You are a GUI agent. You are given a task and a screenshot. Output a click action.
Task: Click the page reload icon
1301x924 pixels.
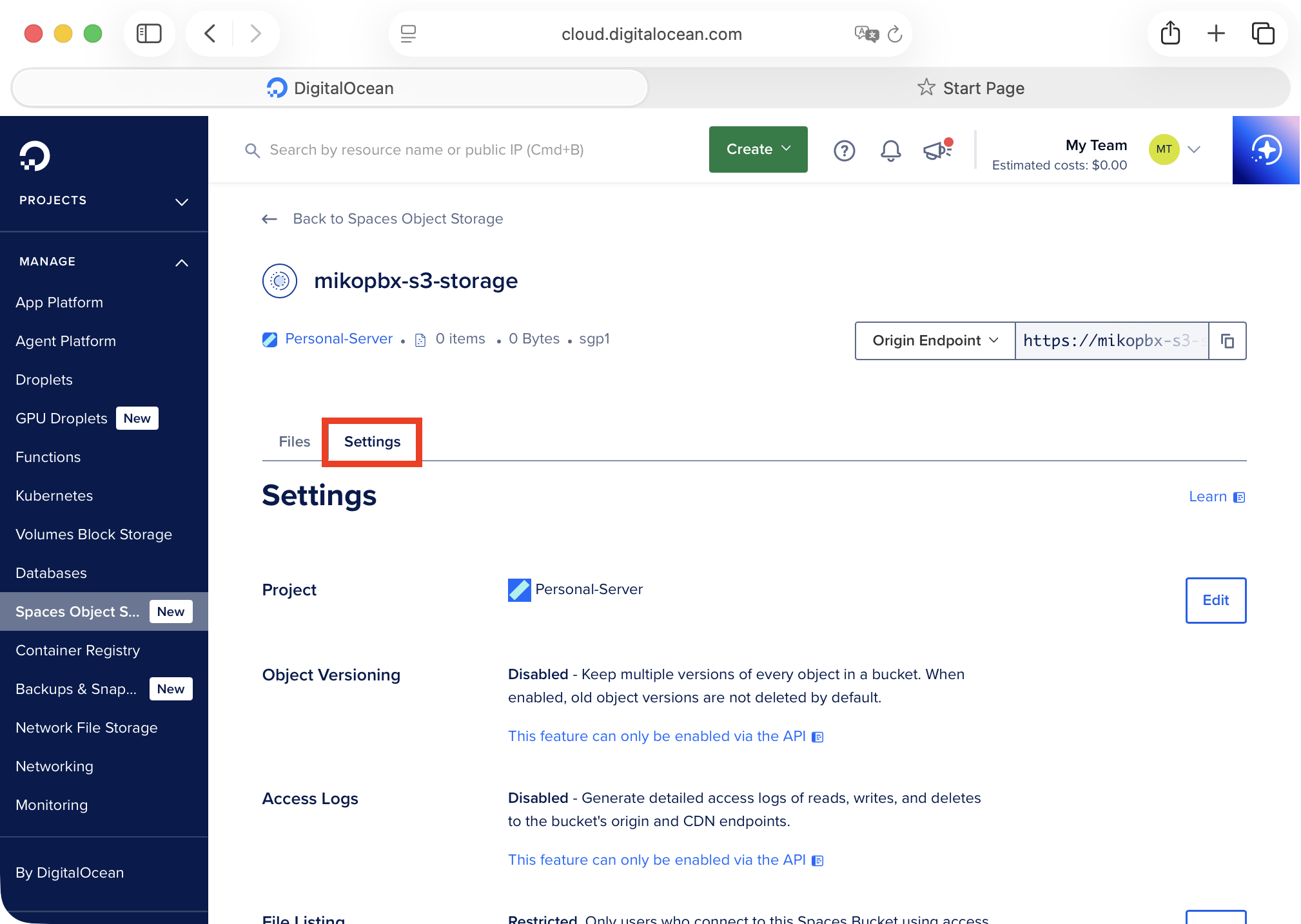895,34
